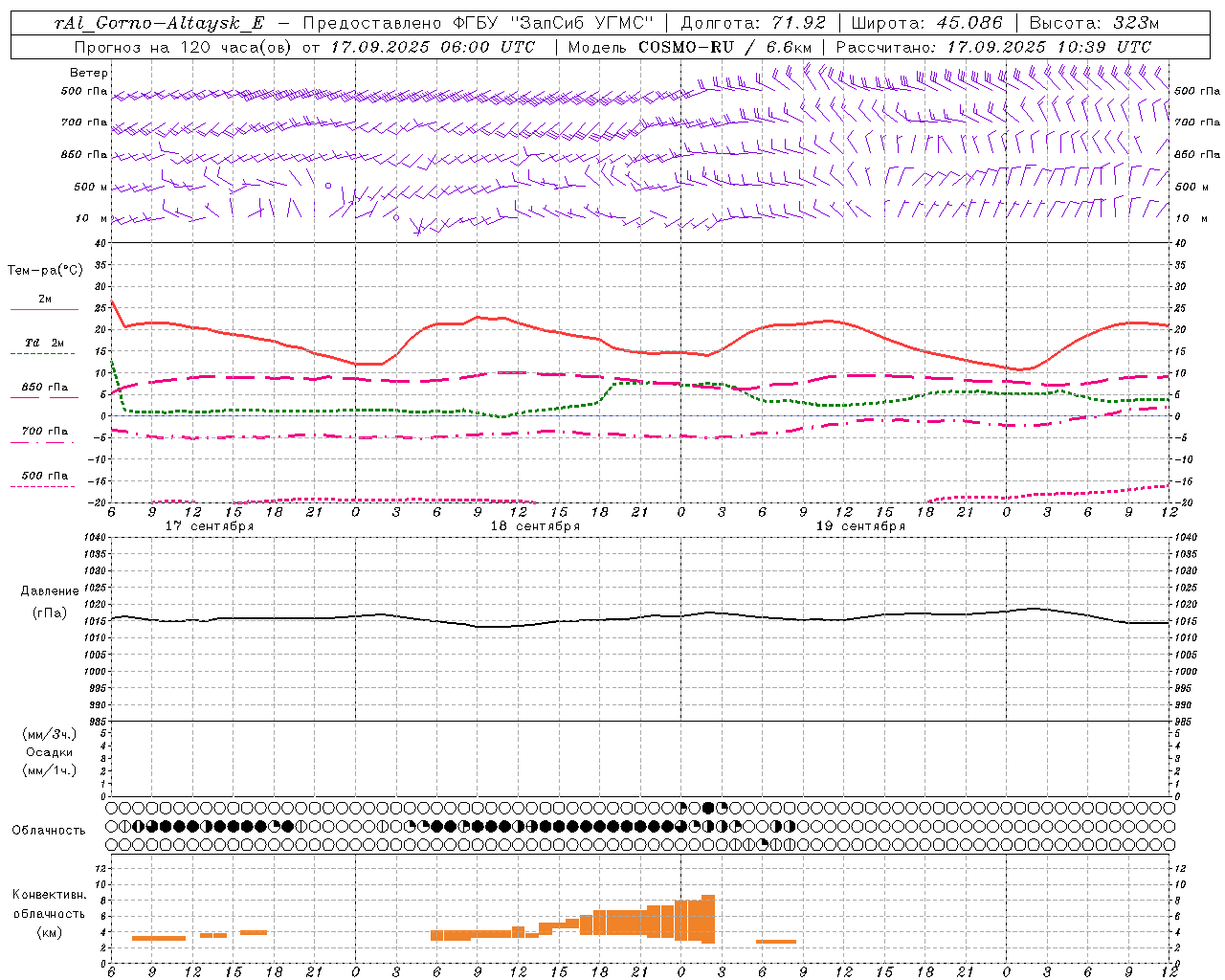Click the 500 м wind level label on left

pos(91,187)
